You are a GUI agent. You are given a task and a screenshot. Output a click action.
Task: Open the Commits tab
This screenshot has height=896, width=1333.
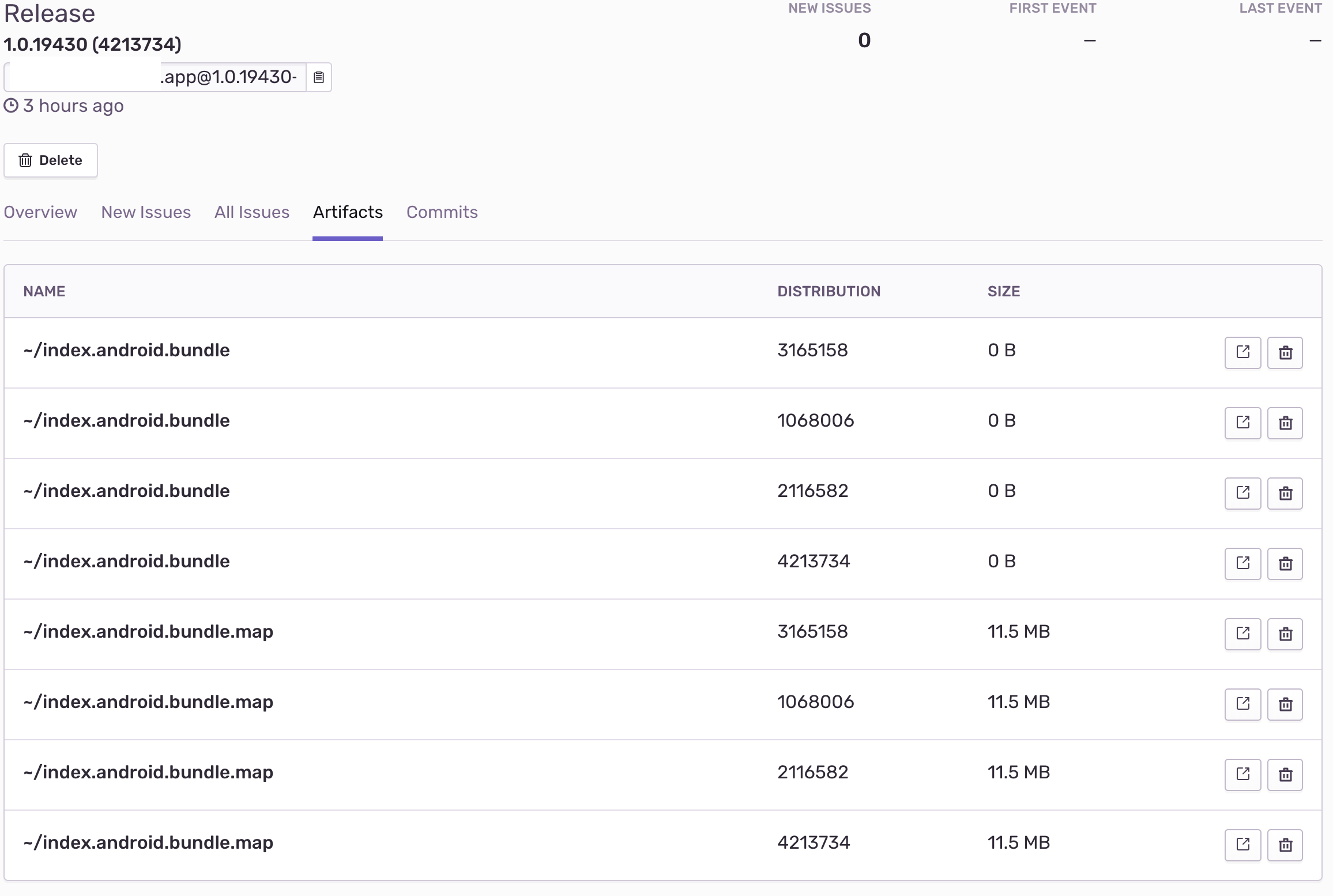[x=442, y=212]
